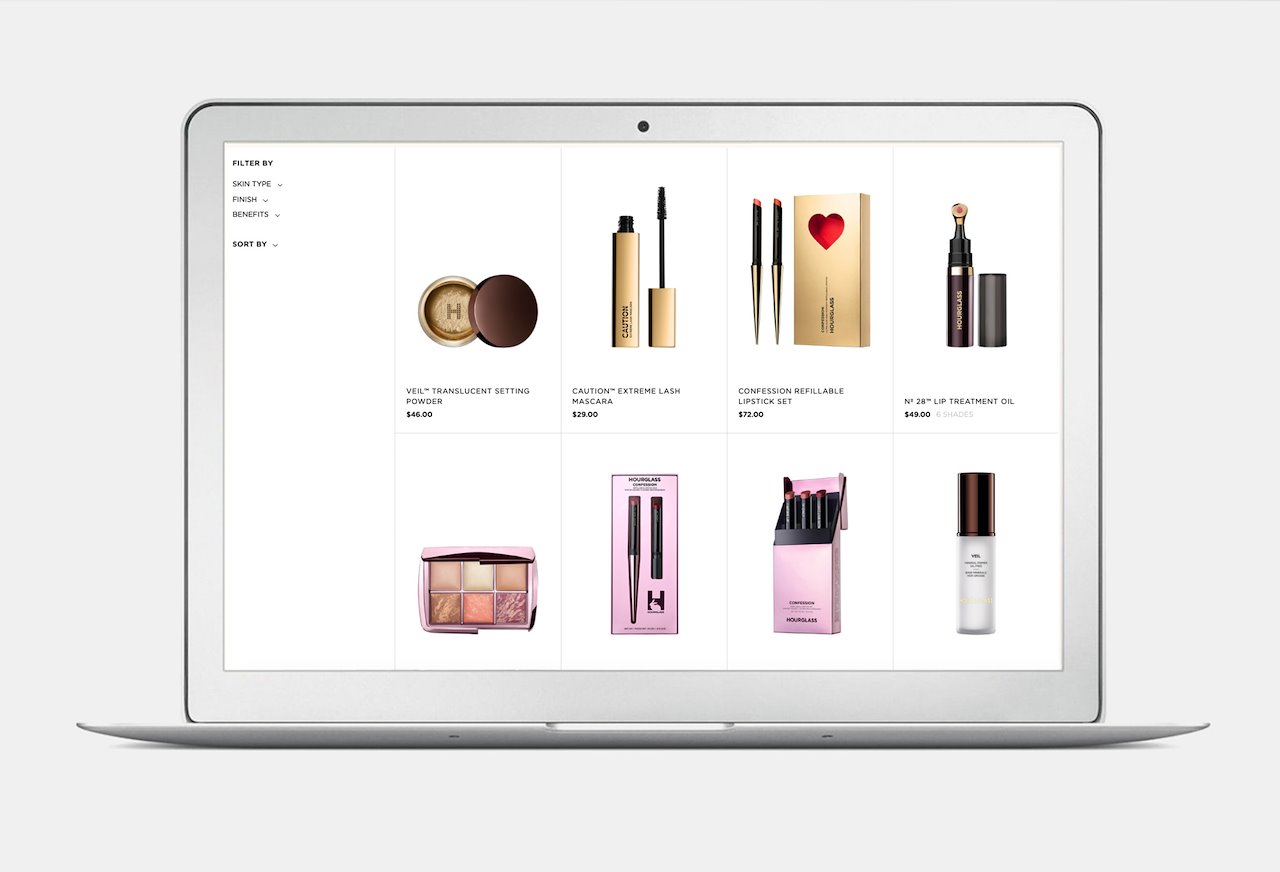
Task: Expand the Finish filter
Action: [250, 199]
